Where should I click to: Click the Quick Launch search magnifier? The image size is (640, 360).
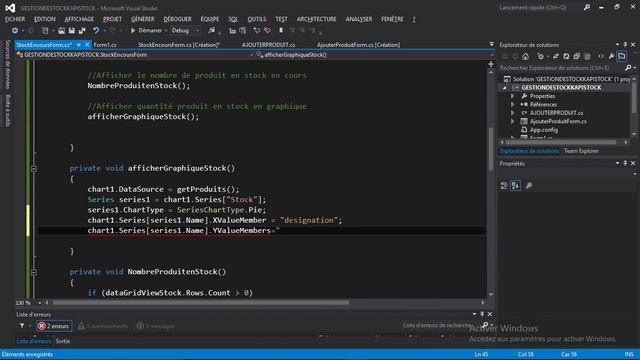click(587, 7)
